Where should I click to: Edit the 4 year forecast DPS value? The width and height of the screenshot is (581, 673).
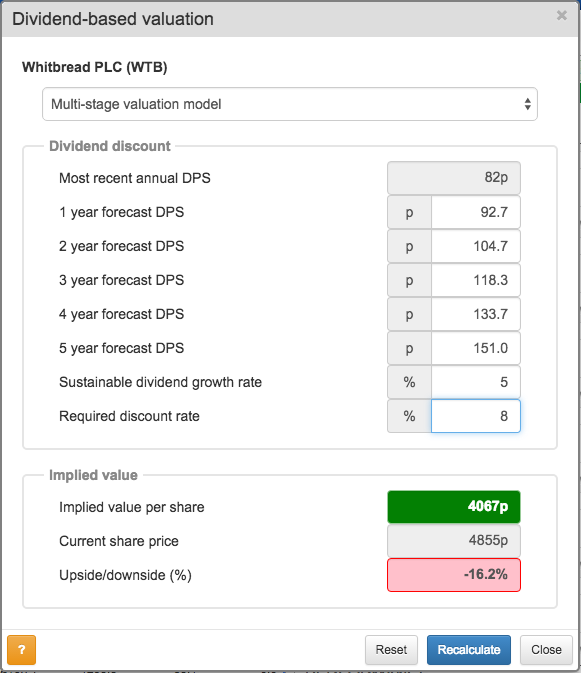(475, 314)
